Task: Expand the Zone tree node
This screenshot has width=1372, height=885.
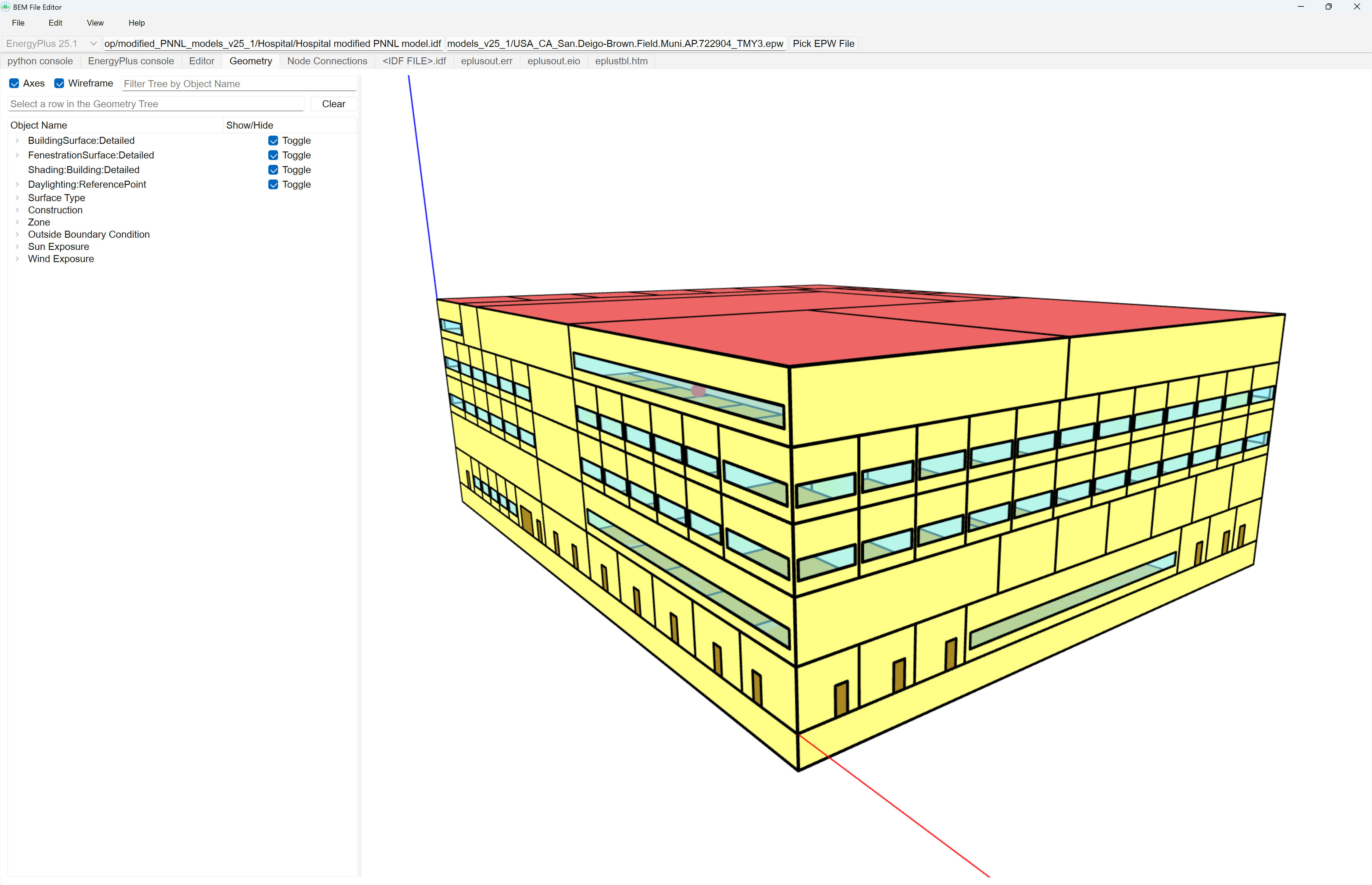Action: (17, 222)
